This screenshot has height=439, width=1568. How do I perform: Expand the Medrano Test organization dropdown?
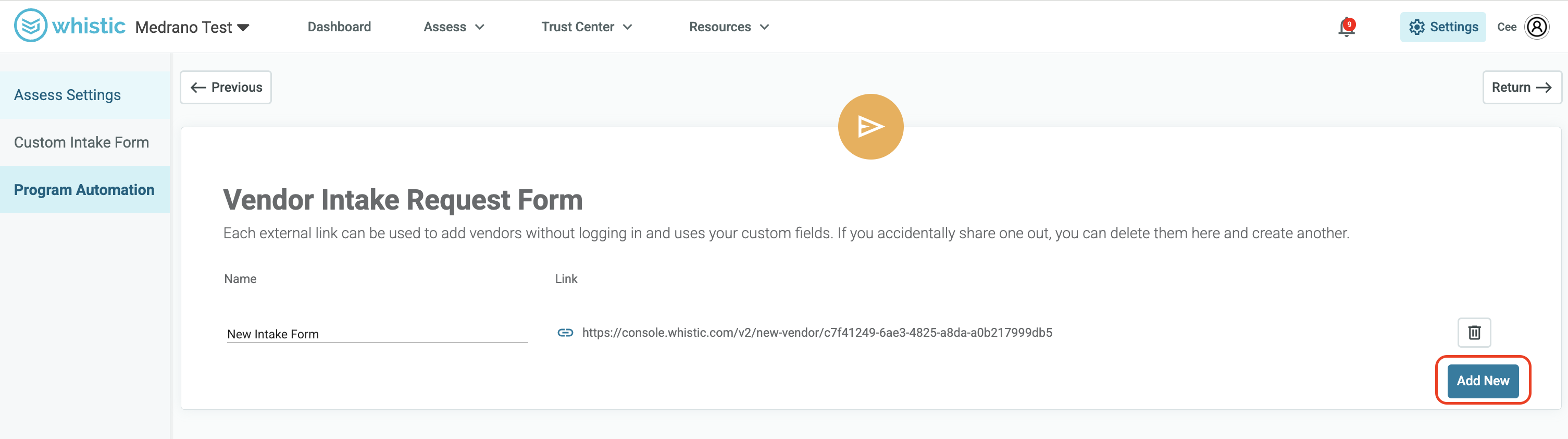click(192, 28)
